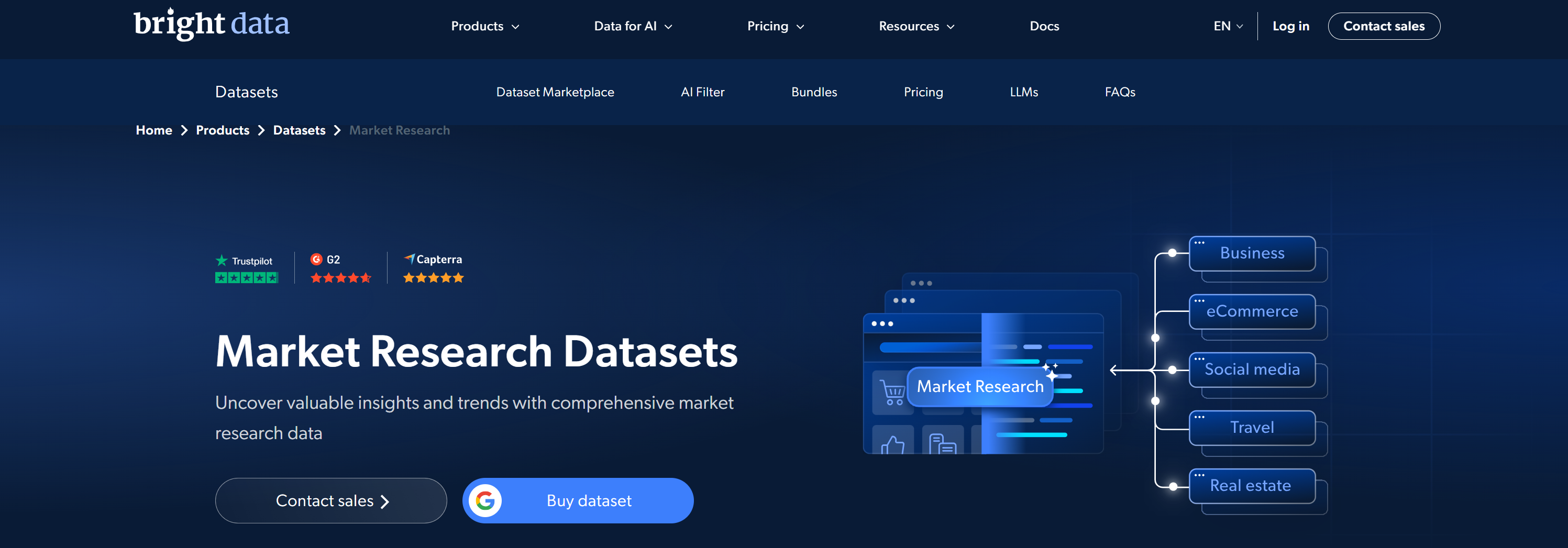Select the Business dataset category node
Screen dimensions: 1568x548
pyautogui.click(x=1252, y=253)
